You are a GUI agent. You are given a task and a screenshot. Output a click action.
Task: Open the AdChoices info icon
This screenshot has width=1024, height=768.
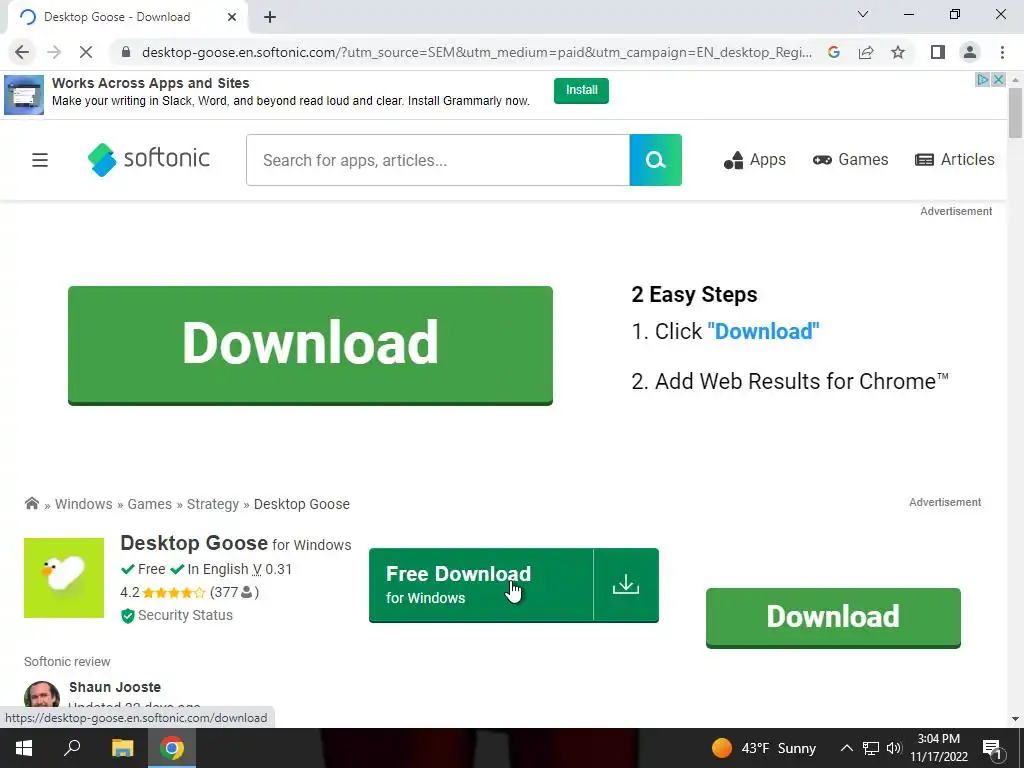pyautogui.click(x=983, y=80)
